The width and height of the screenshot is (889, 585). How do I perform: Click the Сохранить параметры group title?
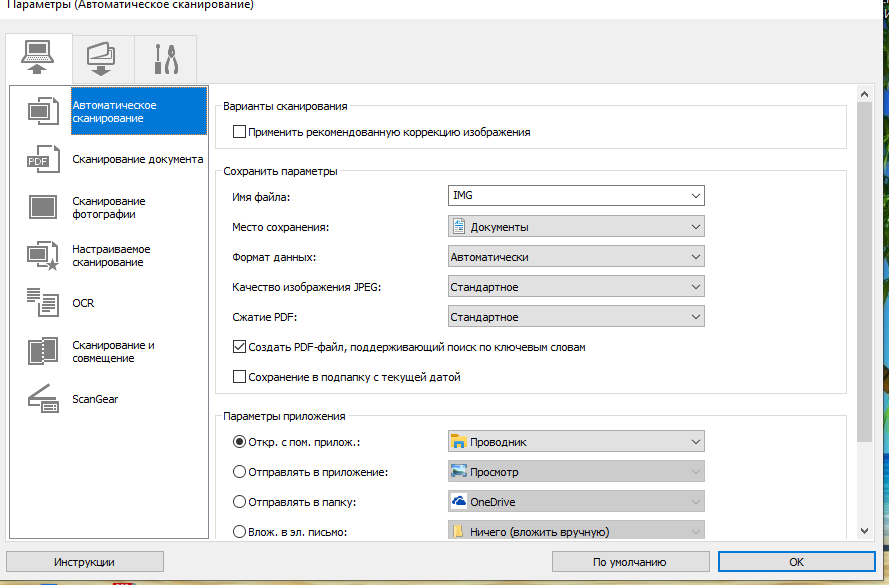pyautogui.click(x=280, y=171)
